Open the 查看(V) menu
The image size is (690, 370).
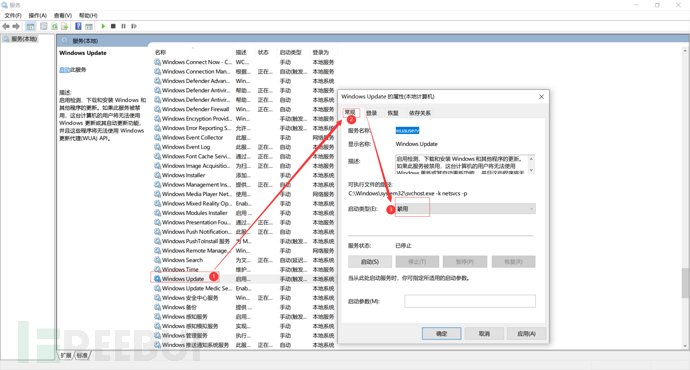tap(62, 15)
